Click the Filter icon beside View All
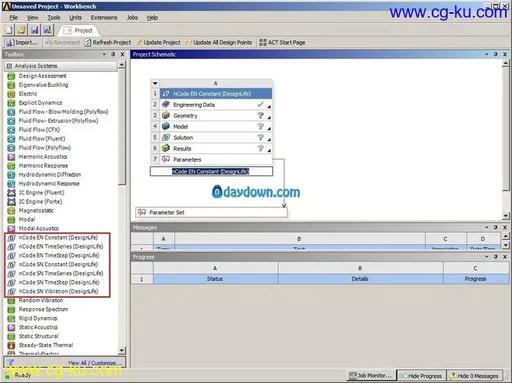Image resolution: width=512 pixels, height=383 pixels. pos(11,362)
